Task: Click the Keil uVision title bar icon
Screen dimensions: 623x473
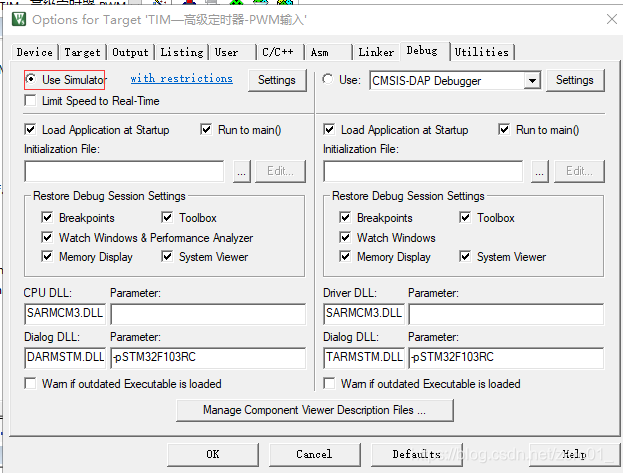Action: click(x=19, y=19)
